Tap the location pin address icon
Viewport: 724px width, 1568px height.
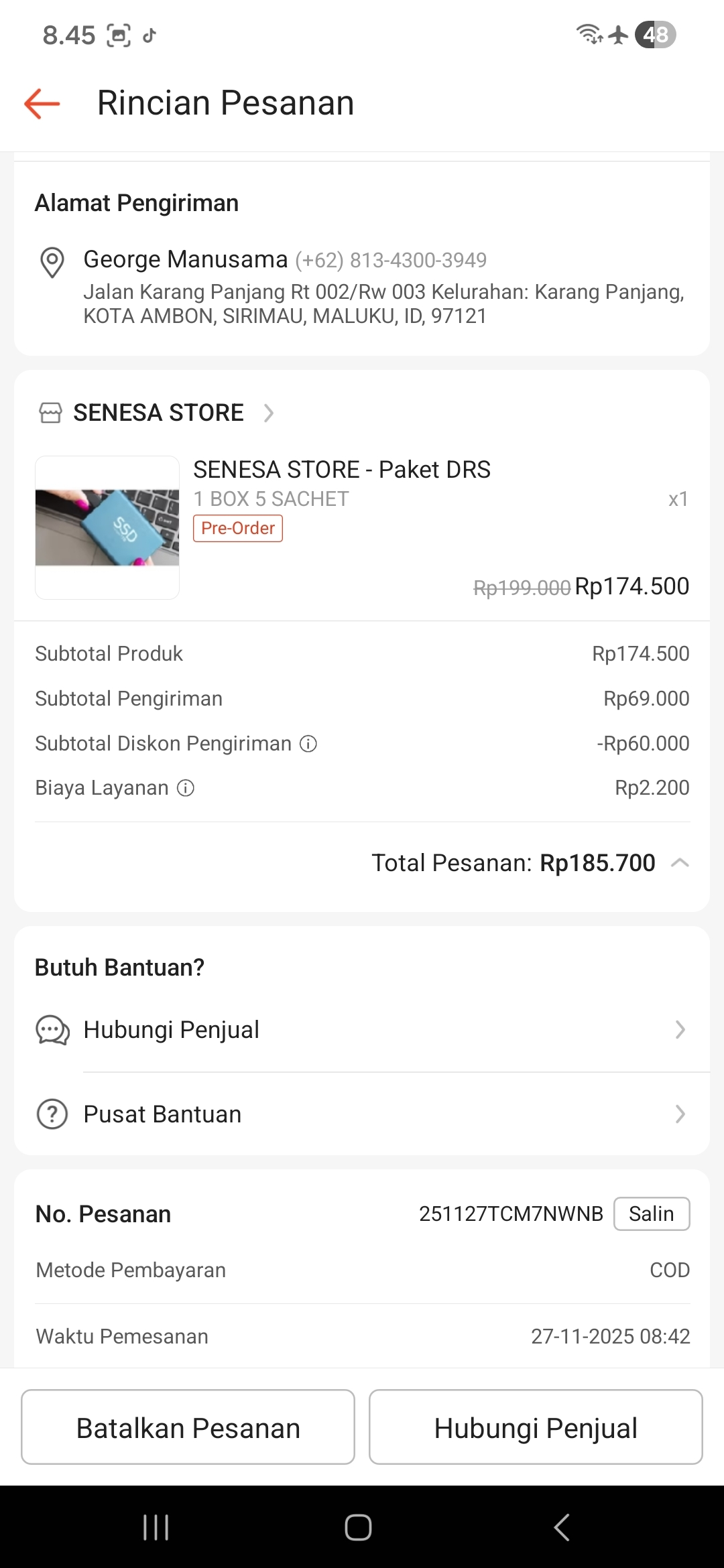click(52, 262)
